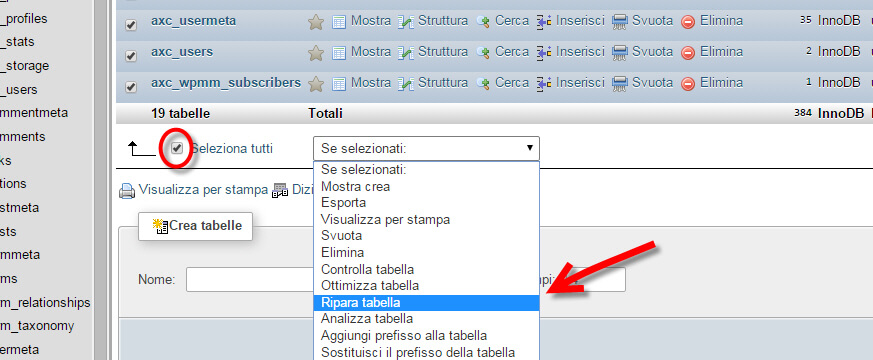Choose Sostituisci il prefisso della tabella

426,352
